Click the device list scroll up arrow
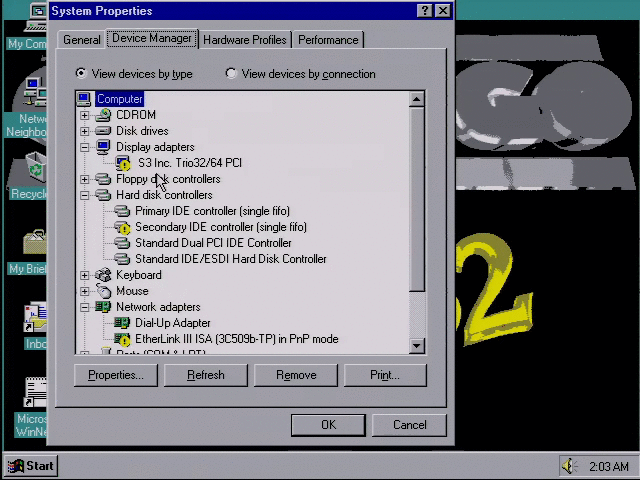This screenshot has width=640, height=480. tap(417, 99)
